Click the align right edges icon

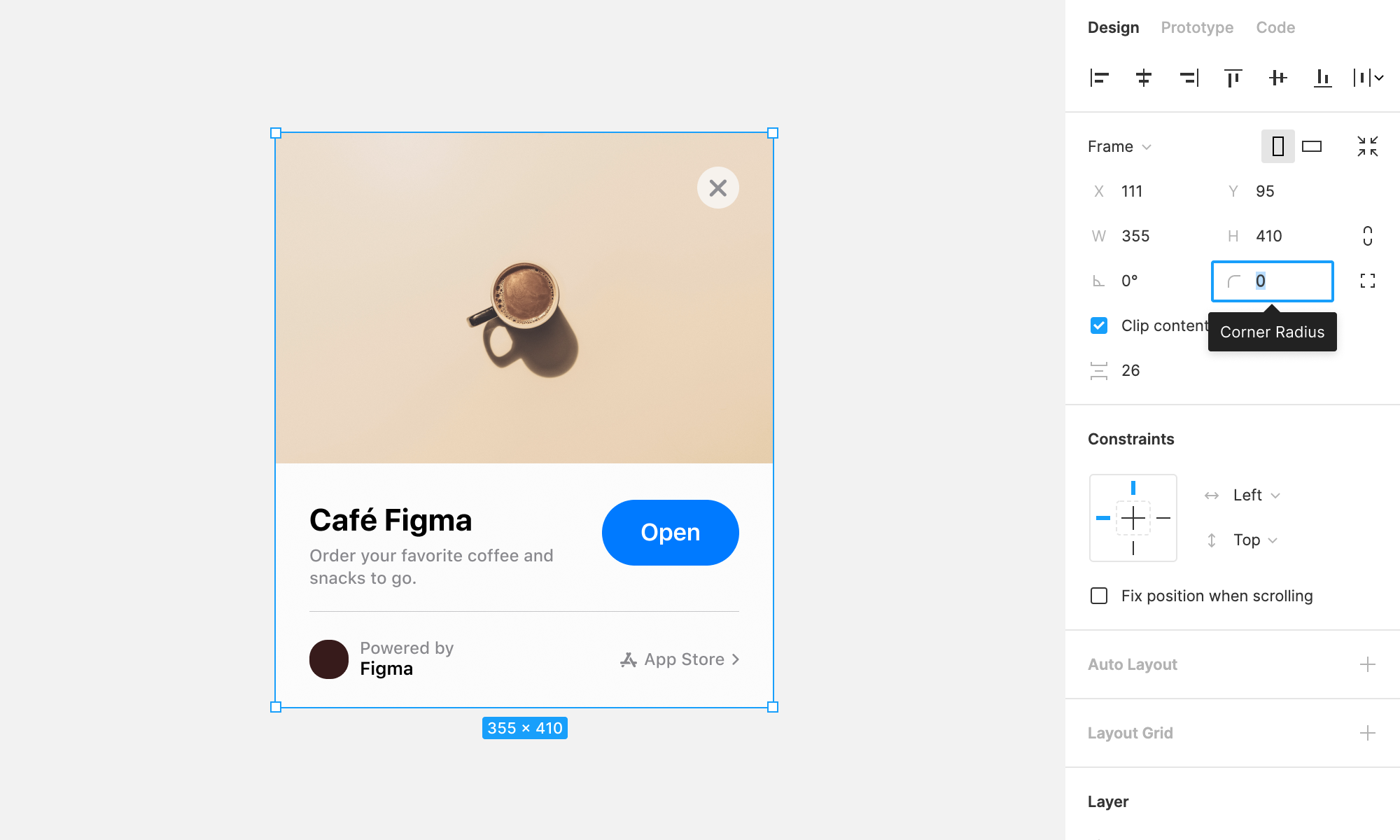coord(1189,78)
